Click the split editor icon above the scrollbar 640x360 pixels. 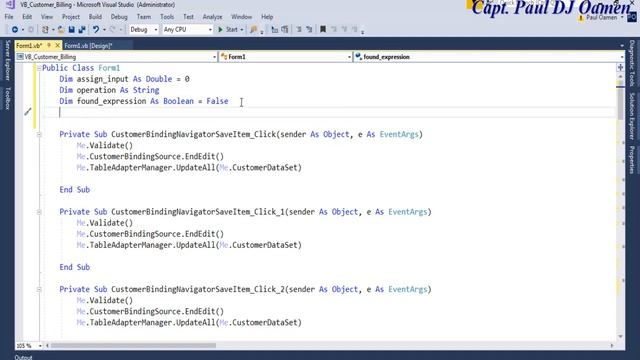pos(620,67)
